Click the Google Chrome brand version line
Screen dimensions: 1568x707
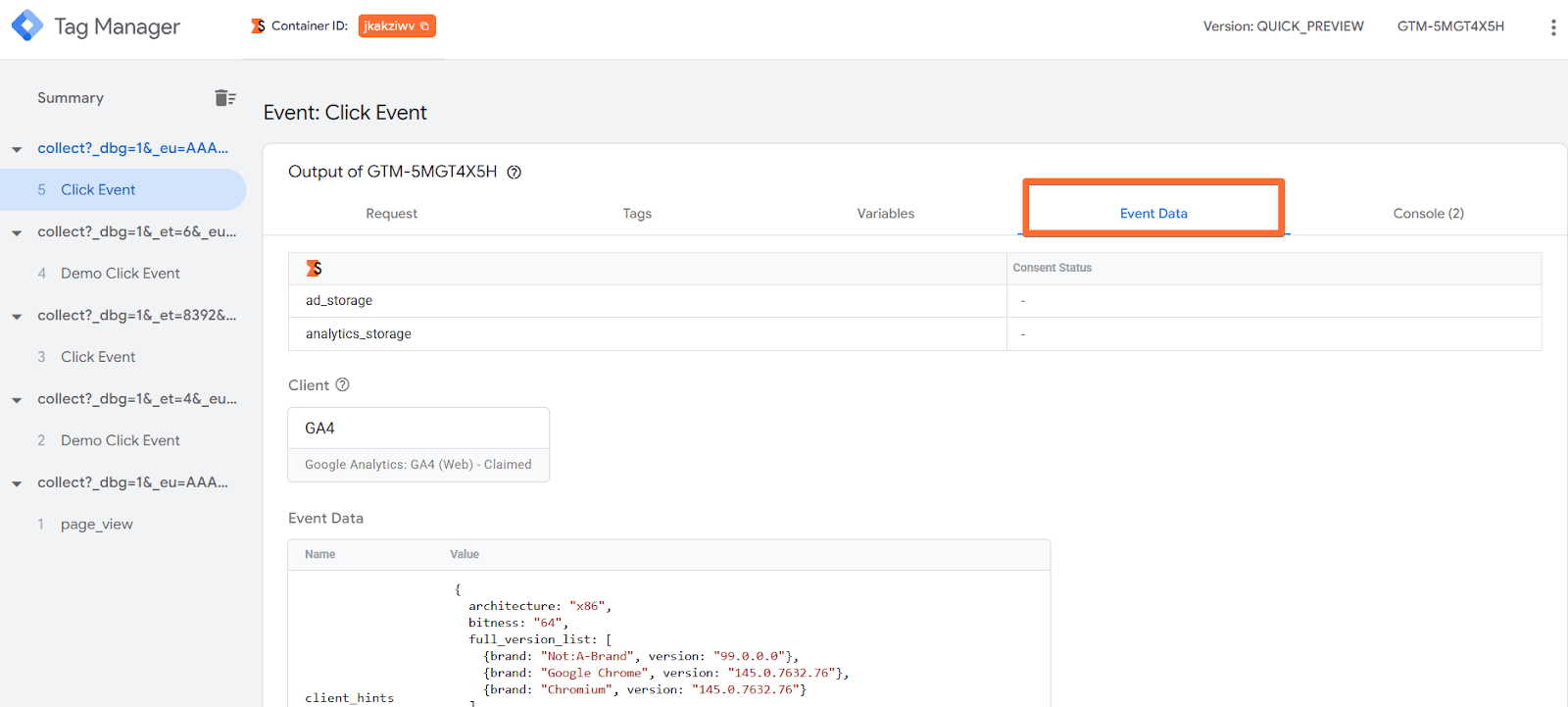coord(666,673)
